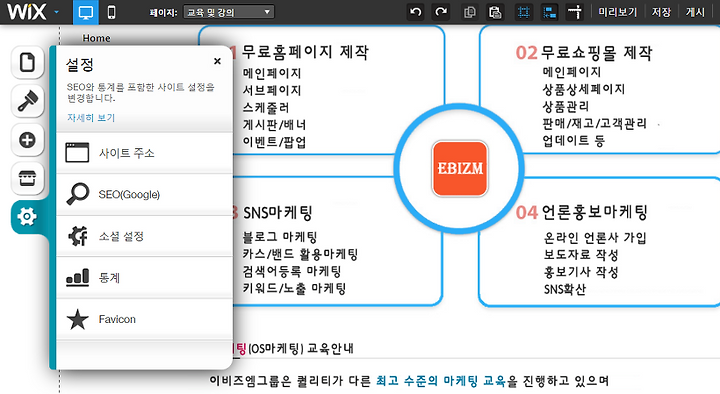Click the SNS확산 text line

(x=565, y=289)
